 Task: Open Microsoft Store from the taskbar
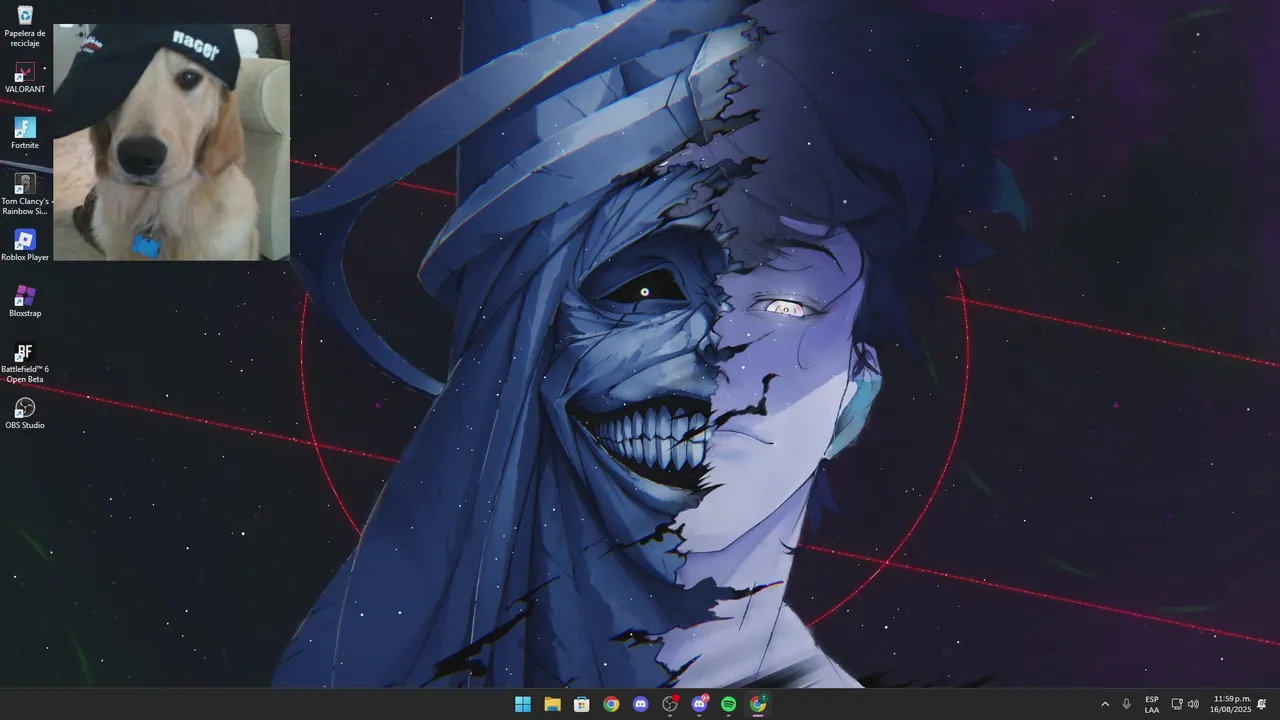tap(581, 704)
